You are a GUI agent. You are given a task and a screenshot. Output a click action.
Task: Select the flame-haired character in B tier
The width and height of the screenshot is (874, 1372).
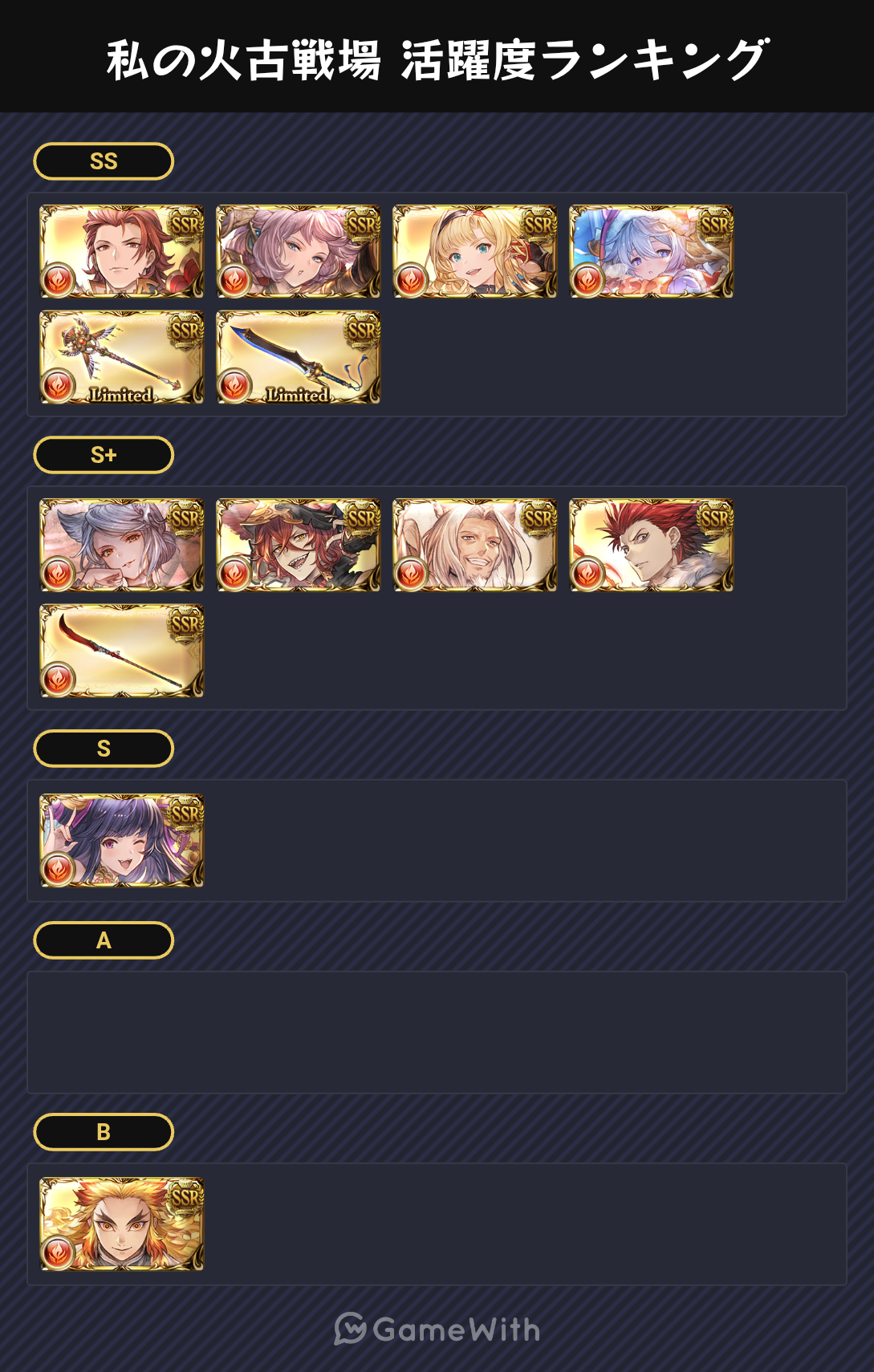122,1224
